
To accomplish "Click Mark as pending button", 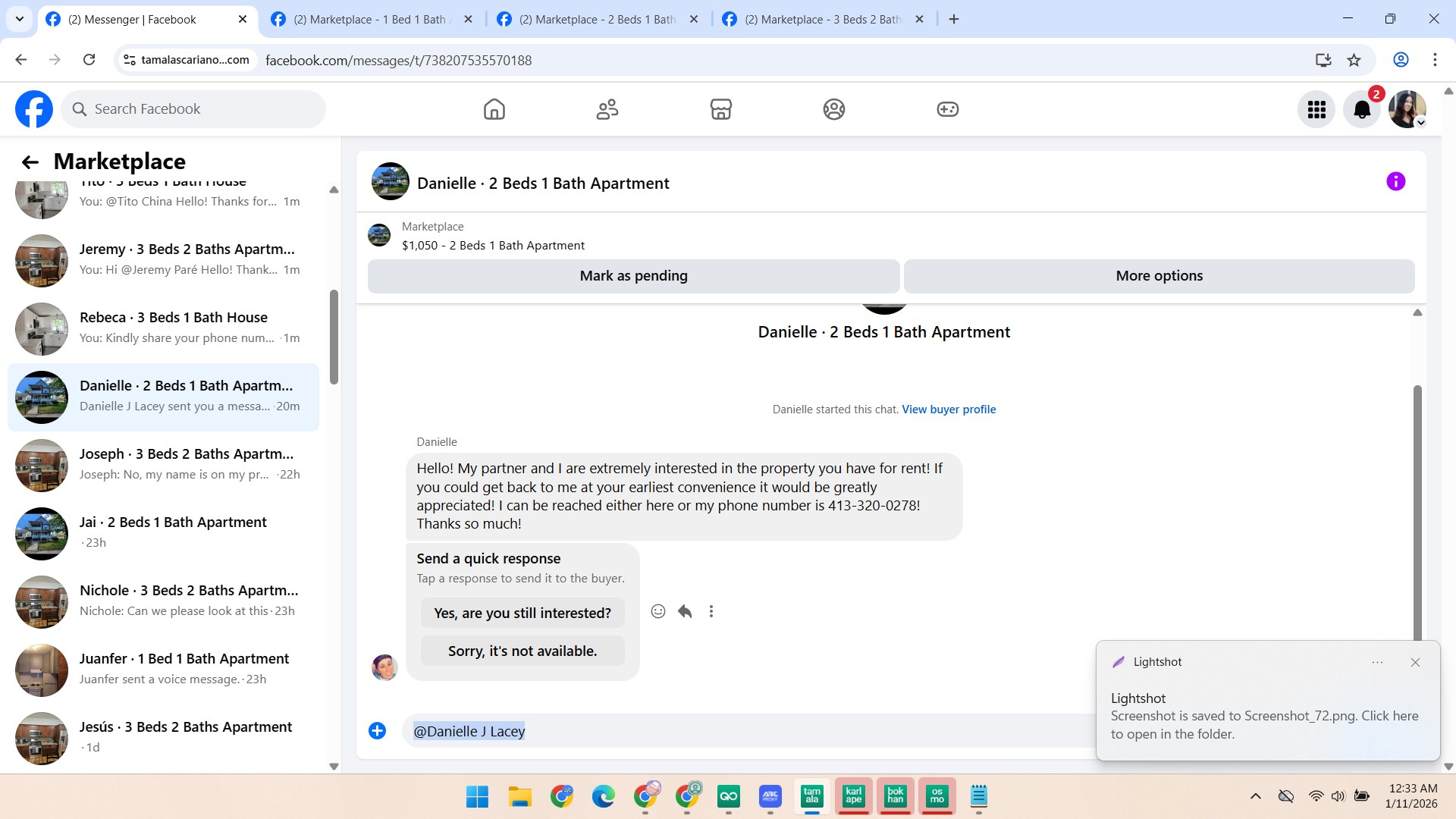I will tap(633, 276).
